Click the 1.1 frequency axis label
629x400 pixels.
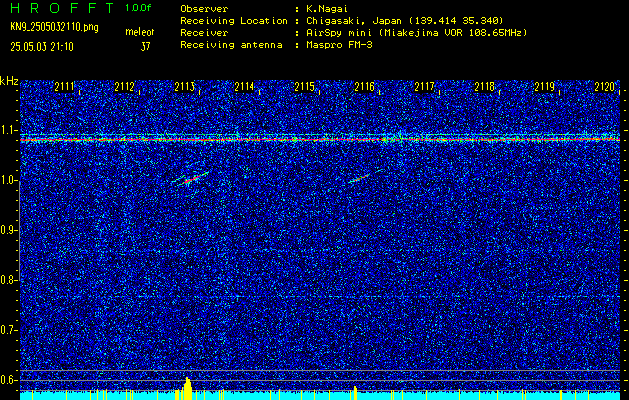pyautogui.click(x=8, y=130)
